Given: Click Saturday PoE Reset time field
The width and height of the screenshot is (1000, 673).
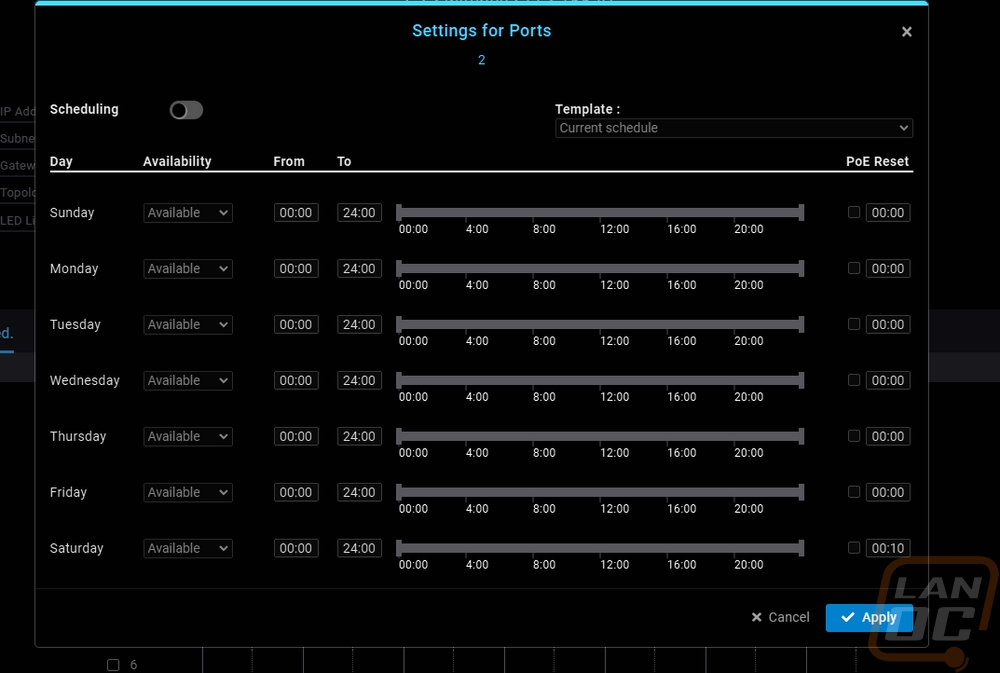Looking at the screenshot, I should point(887,549).
